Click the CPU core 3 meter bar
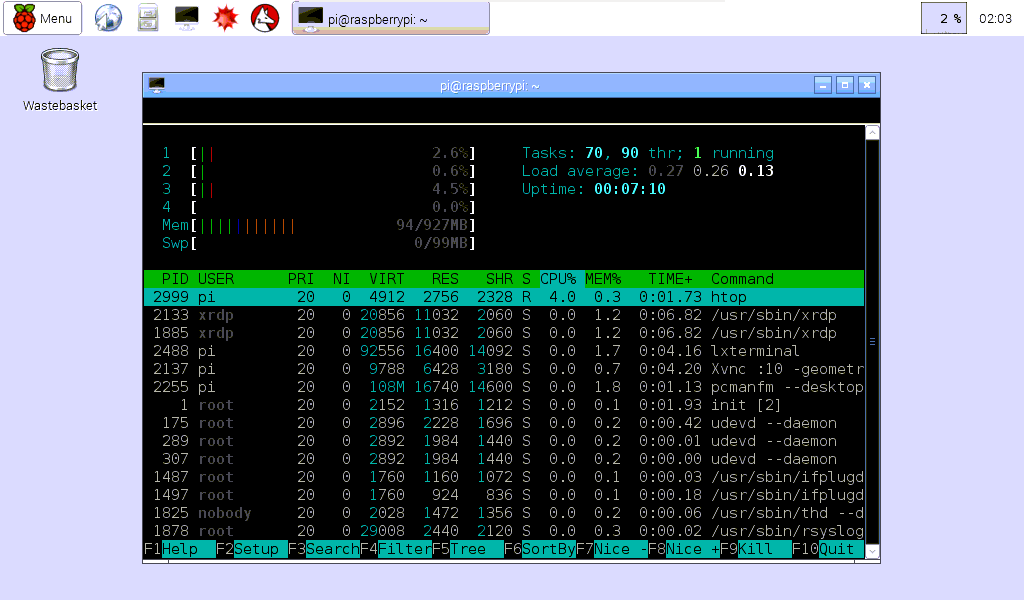Screen dimensions: 1024x600 click(319, 189)
